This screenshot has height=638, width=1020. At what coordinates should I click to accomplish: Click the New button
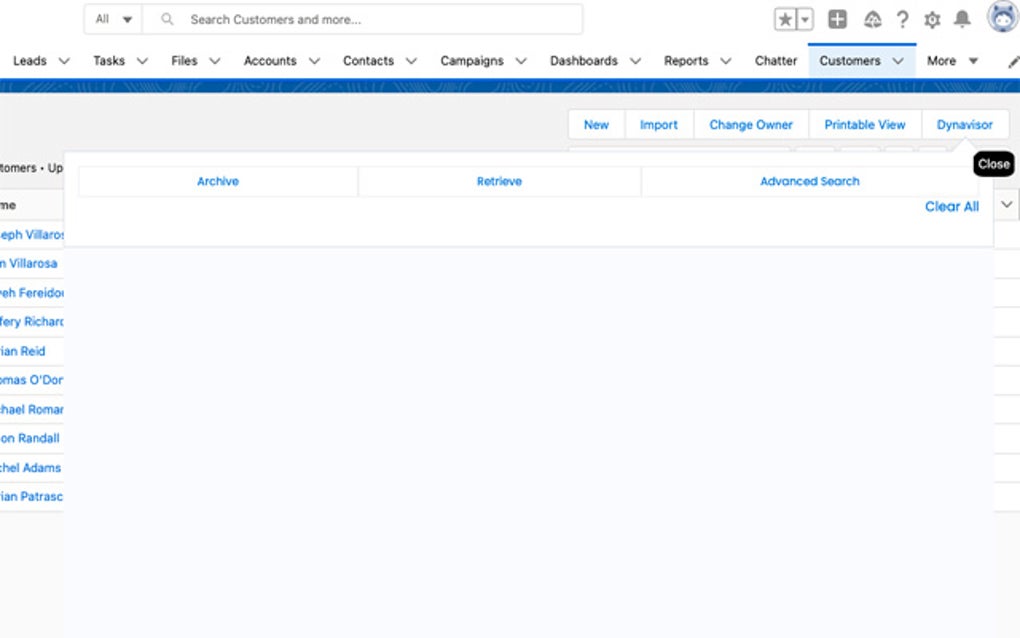tap(595, 124)
